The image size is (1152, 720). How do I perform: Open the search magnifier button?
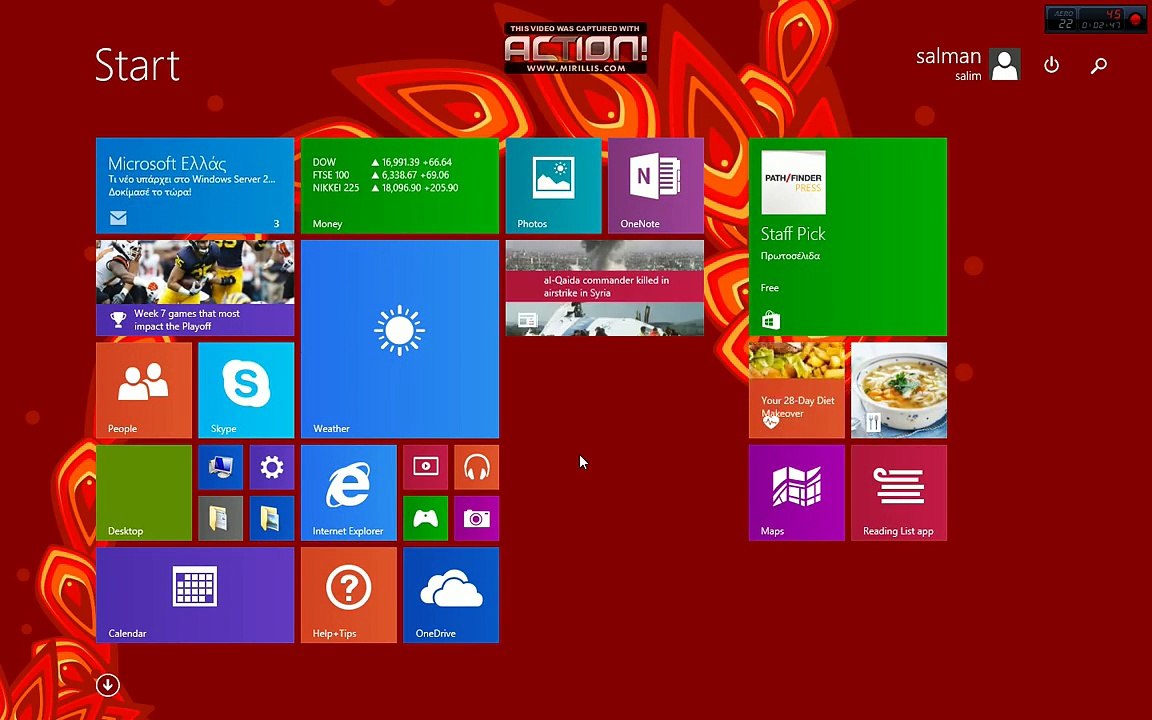pos(1098,65)
